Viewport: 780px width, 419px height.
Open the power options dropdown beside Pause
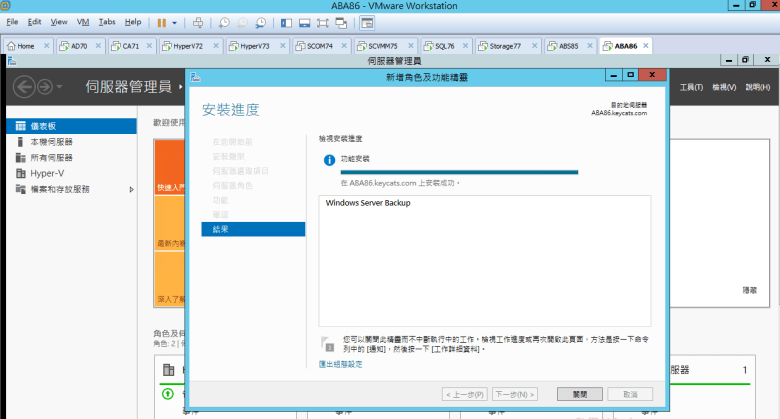tap(175, 22)
